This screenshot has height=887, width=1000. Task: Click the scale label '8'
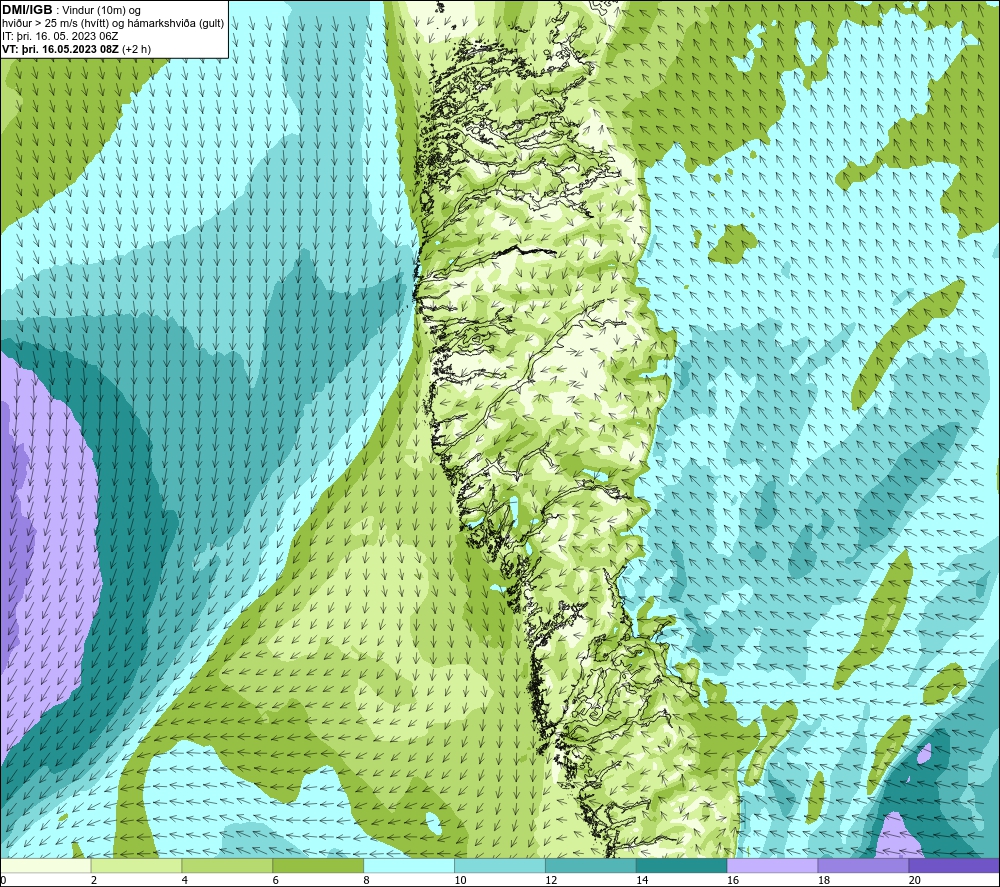pos(367,880)
